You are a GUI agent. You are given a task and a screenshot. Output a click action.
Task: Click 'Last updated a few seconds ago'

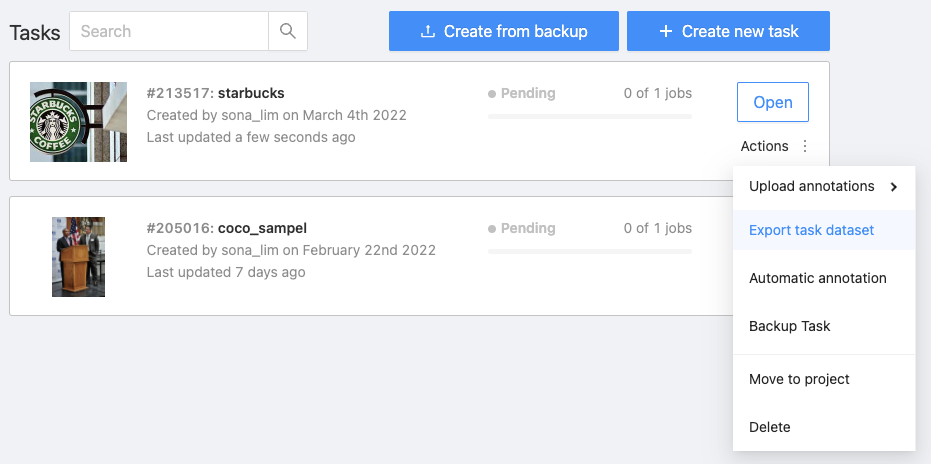[251, 137]
